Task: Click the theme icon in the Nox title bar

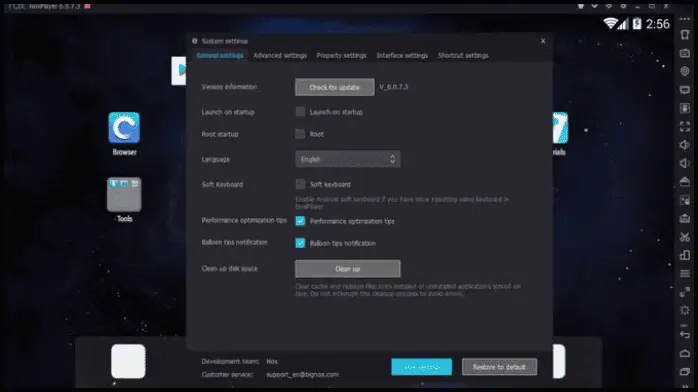Action: [580, 6]
